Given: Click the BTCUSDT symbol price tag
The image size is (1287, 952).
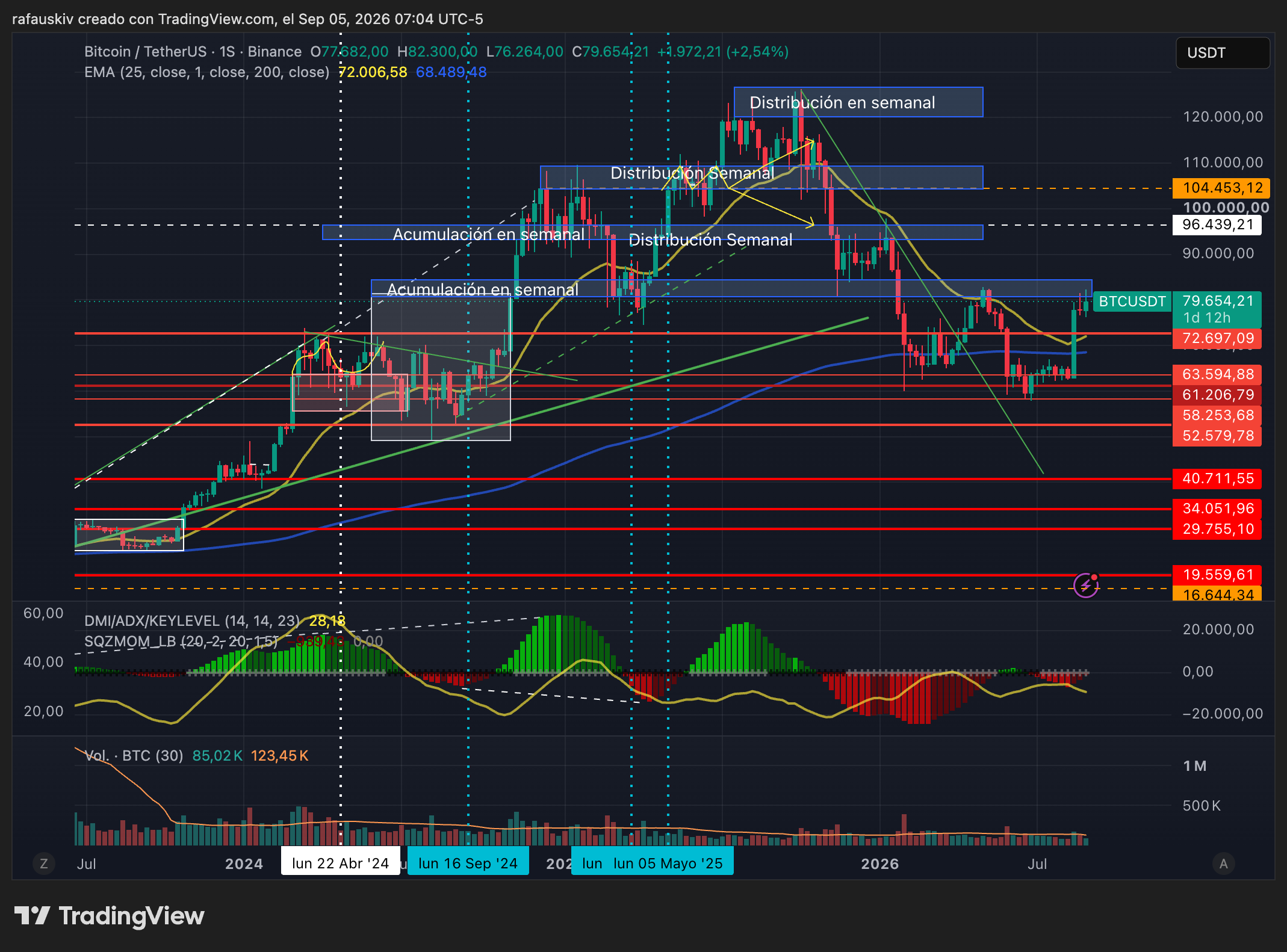Looking at the screenshot, I should coord(1132,301).
